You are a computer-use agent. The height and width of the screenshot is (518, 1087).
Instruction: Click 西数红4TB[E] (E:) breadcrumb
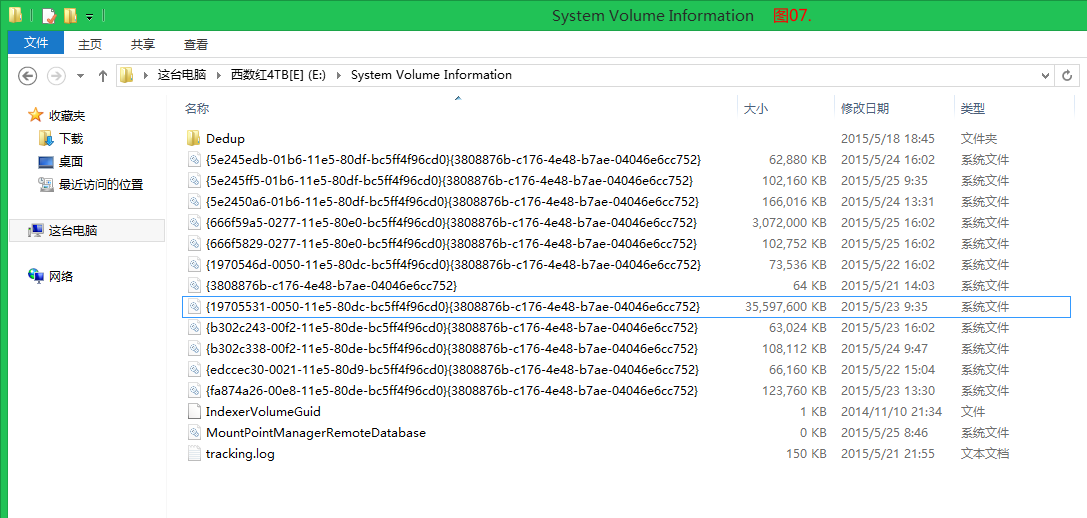[x=278, y=75]
